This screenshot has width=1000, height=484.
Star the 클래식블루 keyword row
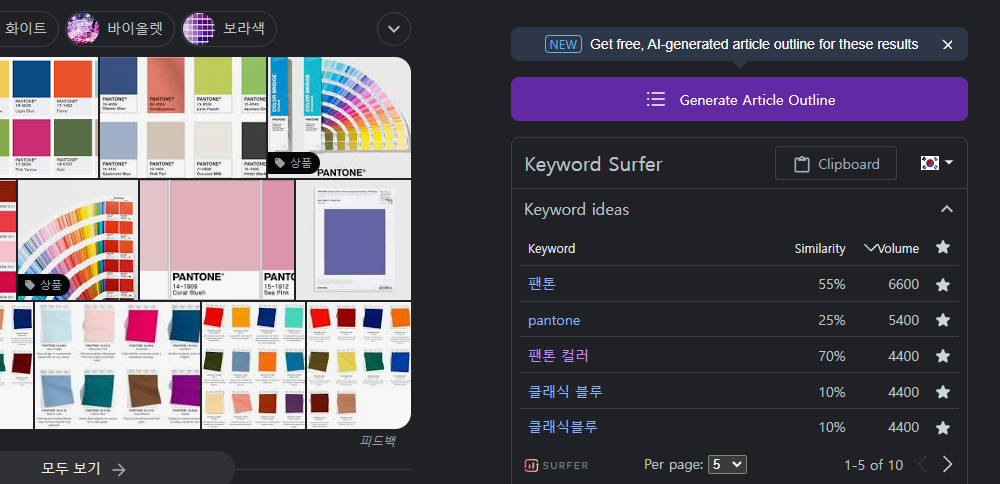click(x=943, y=428)
